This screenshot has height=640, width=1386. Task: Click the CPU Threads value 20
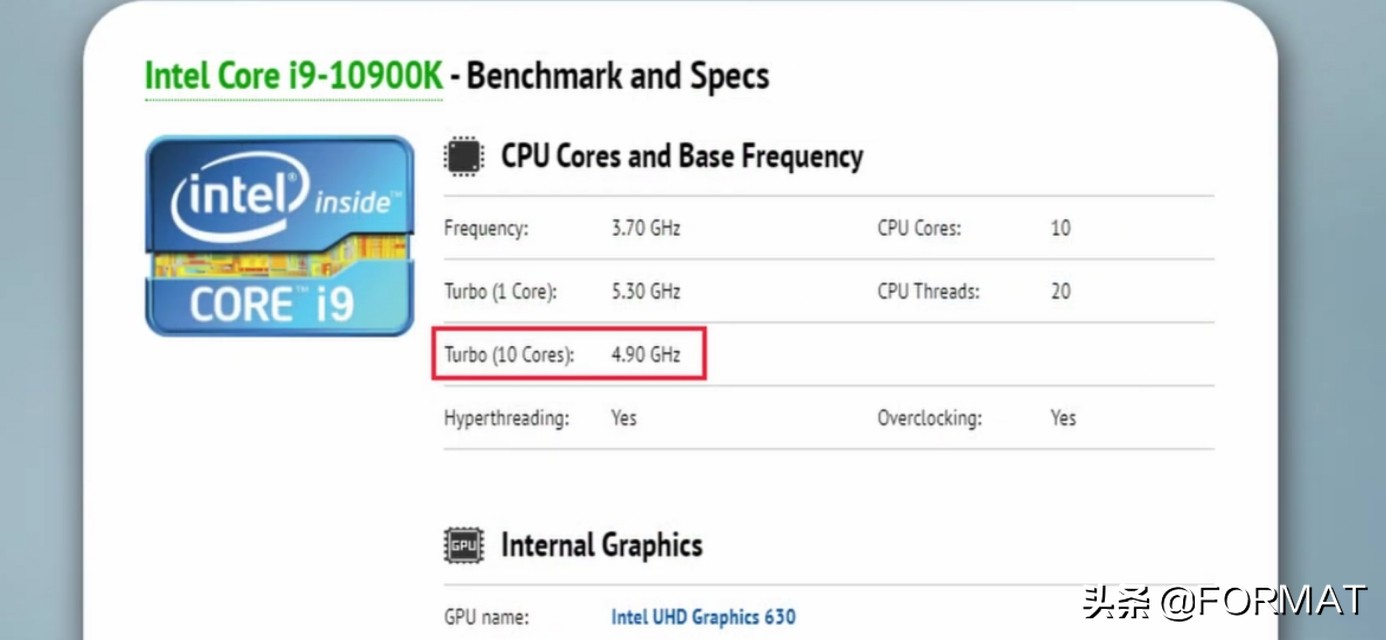1060,292
